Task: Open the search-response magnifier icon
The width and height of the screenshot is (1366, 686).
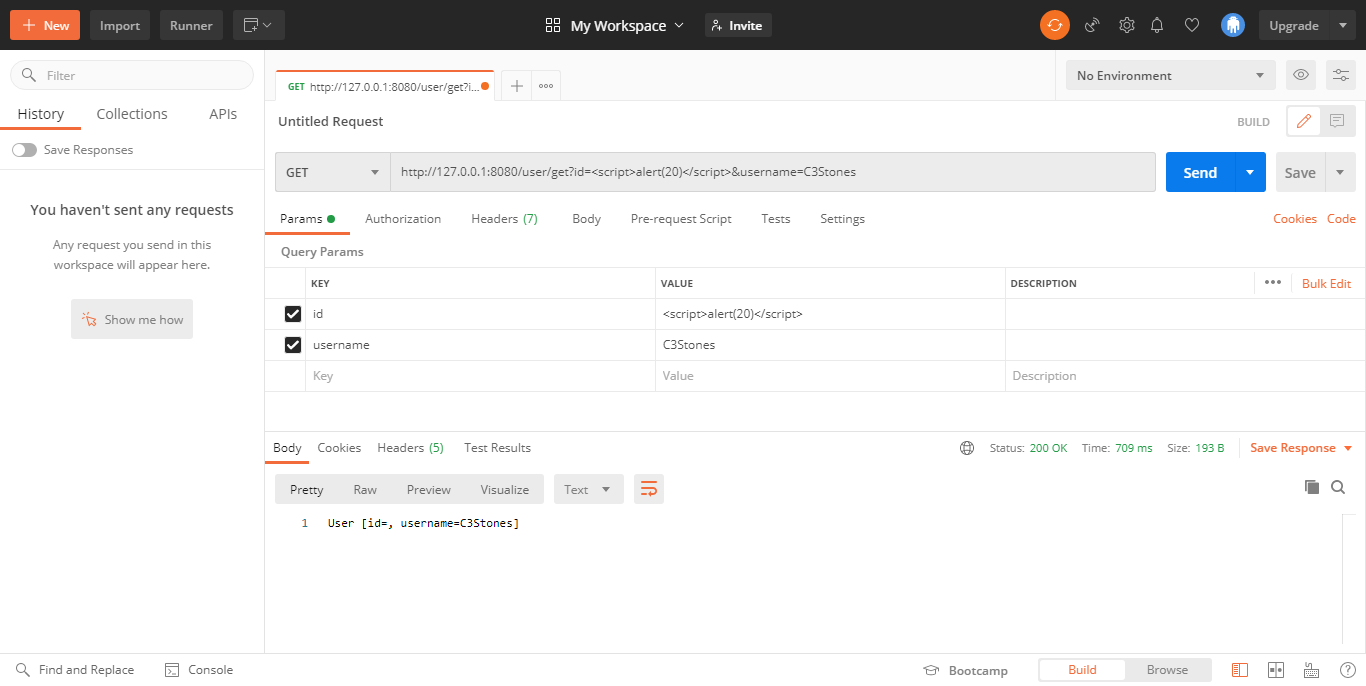Action: coord(1337,487)
